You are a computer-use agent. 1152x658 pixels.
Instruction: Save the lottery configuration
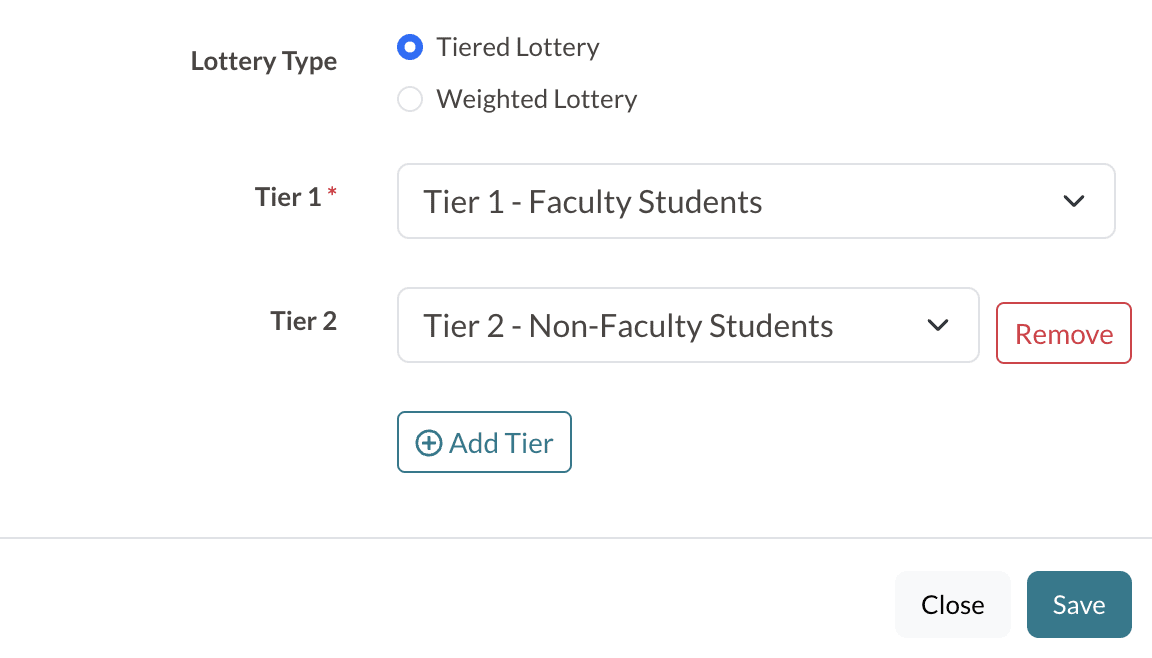coord(1078,605)
